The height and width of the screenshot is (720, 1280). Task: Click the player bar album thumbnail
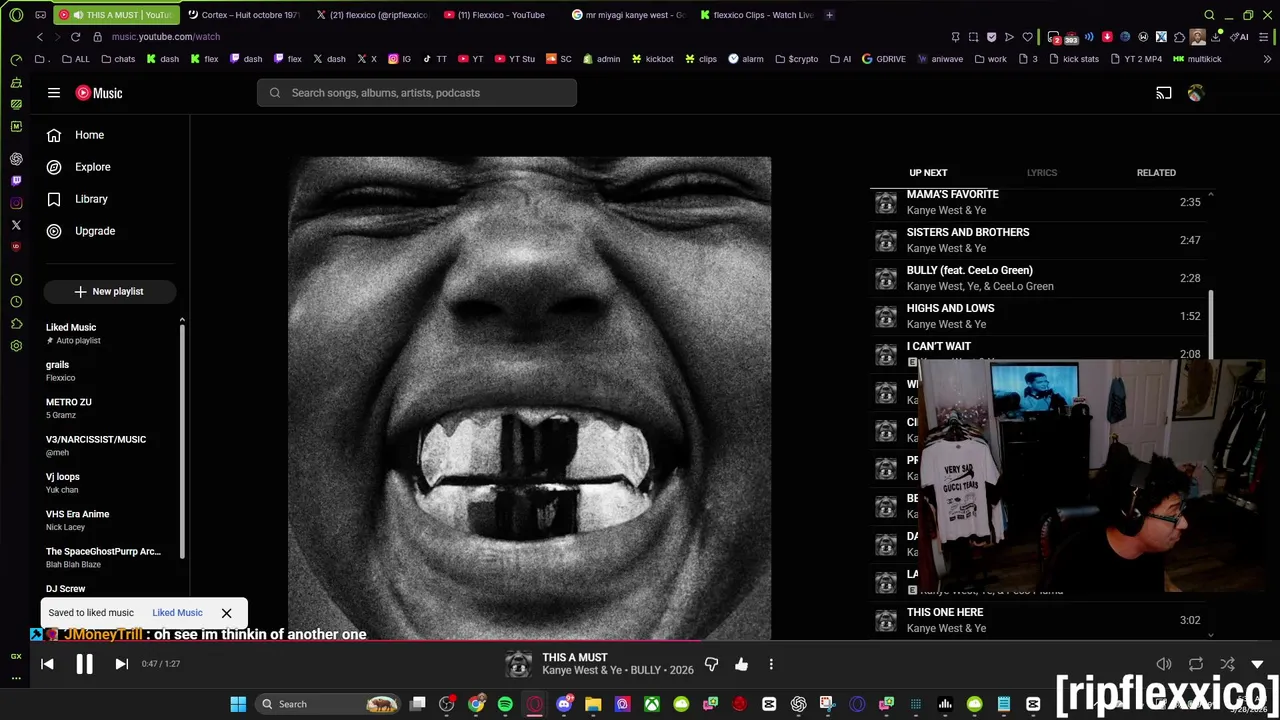pyautogui.click(x=518, y=664)
